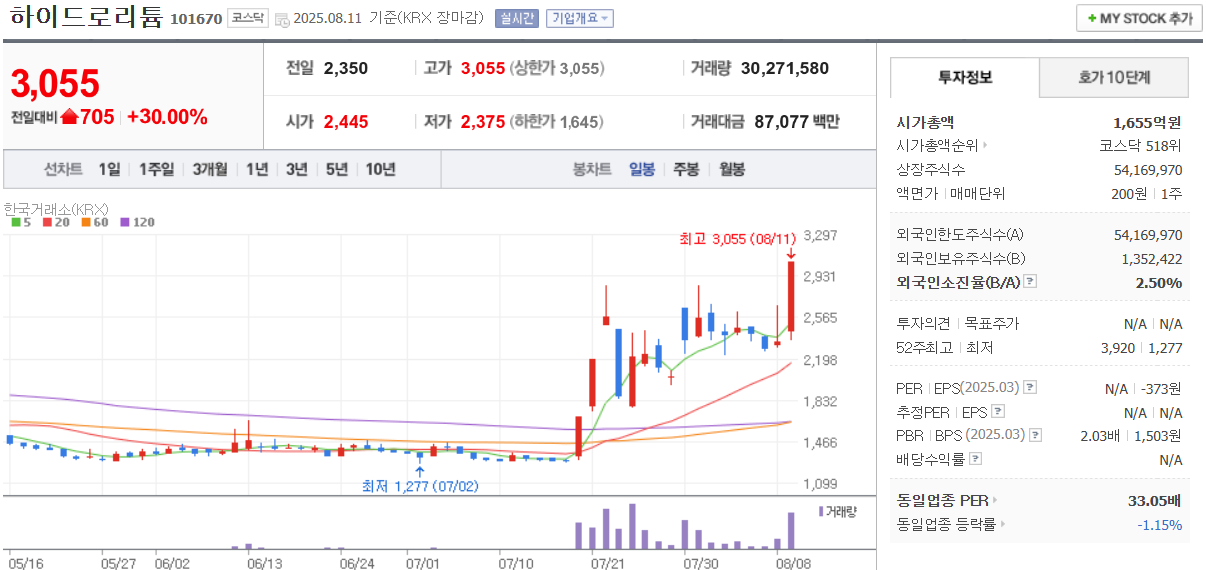Screen dimensions: 1206x570
Task: Click the 동일업종 PER value 33.05배
Action: [x=1155, y=500]
